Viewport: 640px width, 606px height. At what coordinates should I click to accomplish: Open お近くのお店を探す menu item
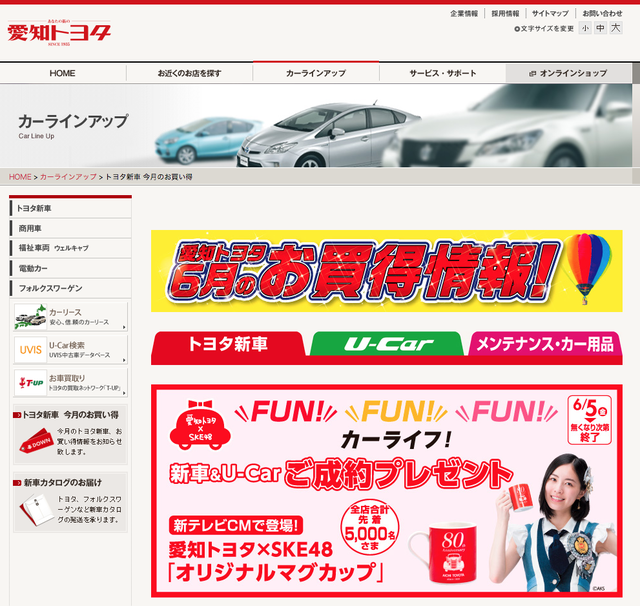pyautogui.click(x=189, y=73)
